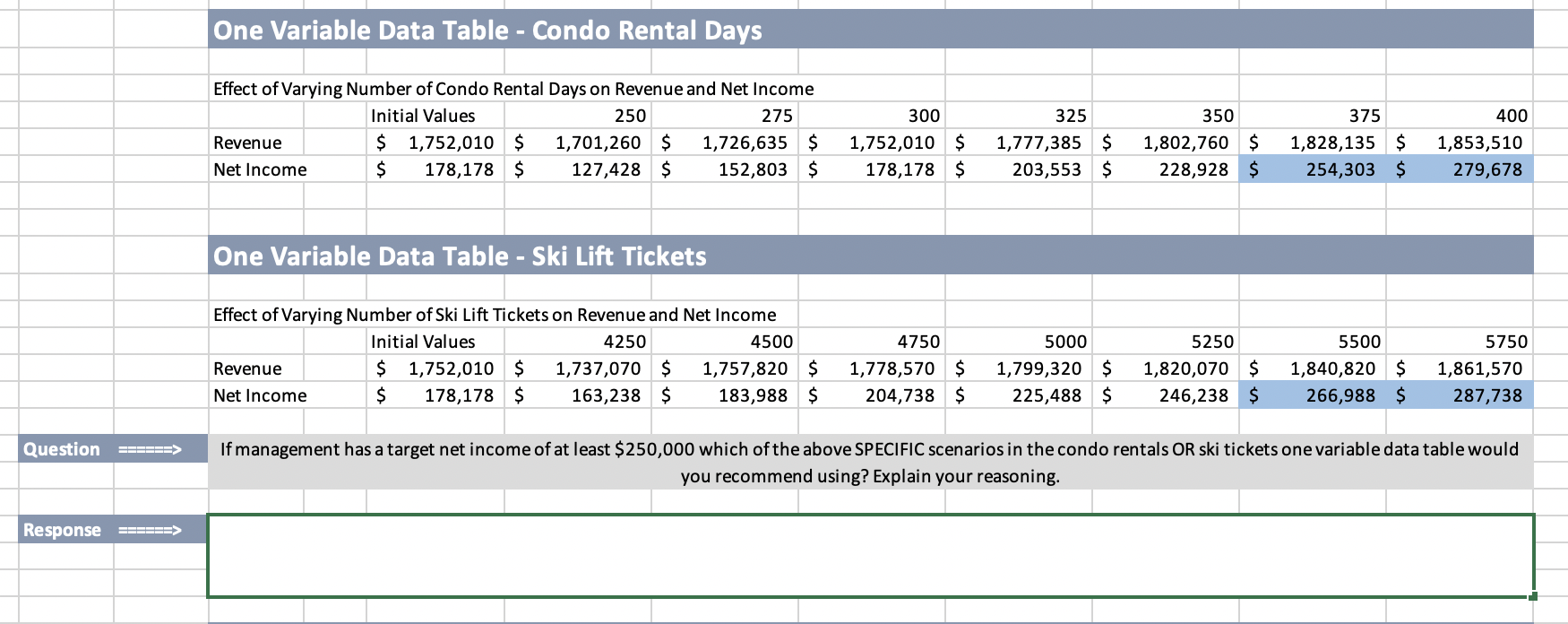The height and width of the screenshot is (624, 1568).
Task: Click the Initial Values label in condo table
Action: click(x=423, y=116)
